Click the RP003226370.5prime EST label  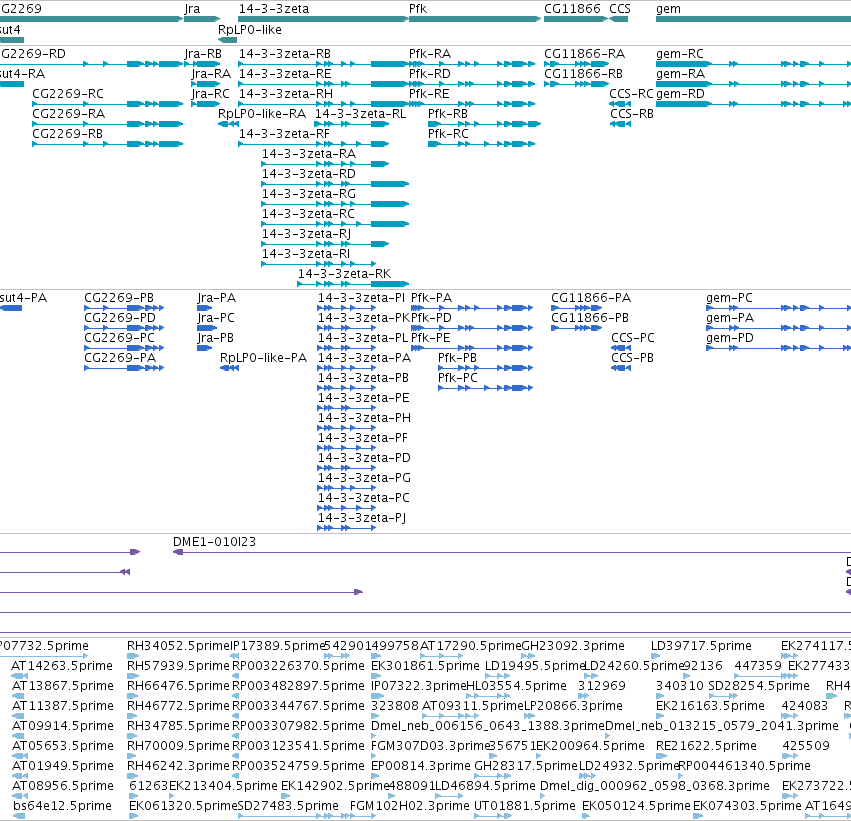tap(298, 666)
